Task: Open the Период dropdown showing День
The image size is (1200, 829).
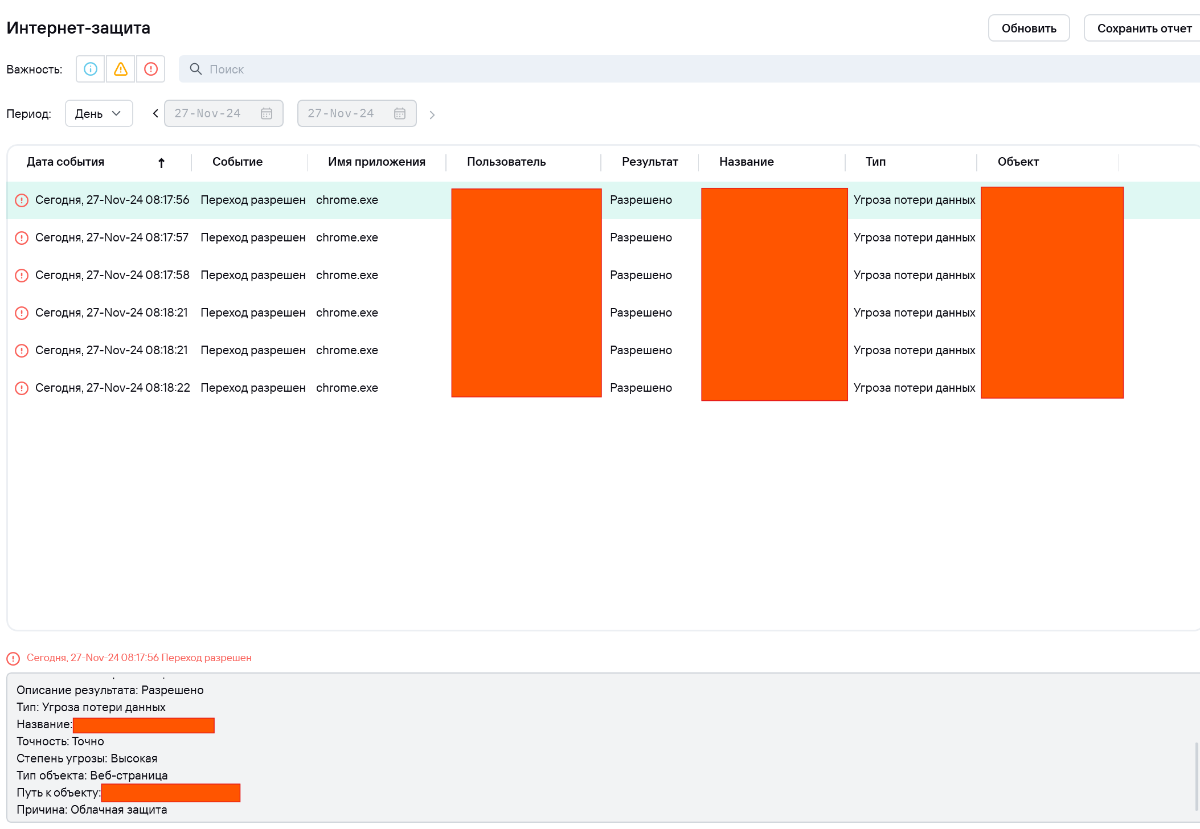Action: 99,114
